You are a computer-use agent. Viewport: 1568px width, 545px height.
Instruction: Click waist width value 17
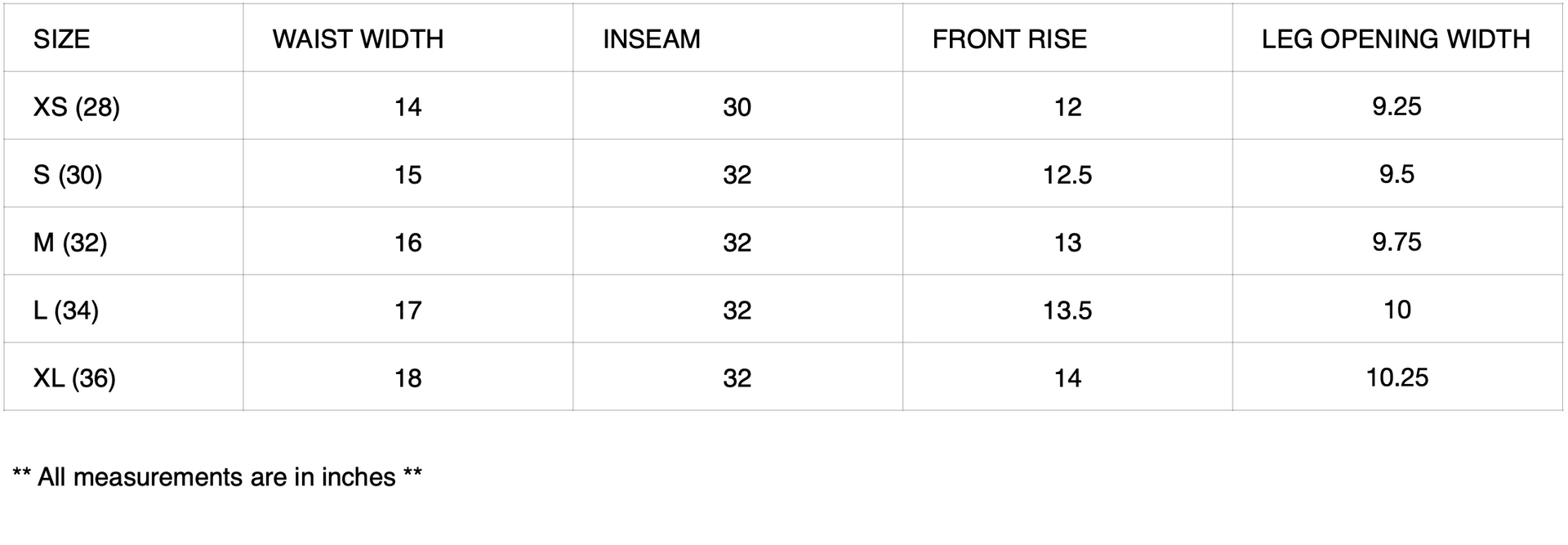pyautogui.click(x=408, y=310)
